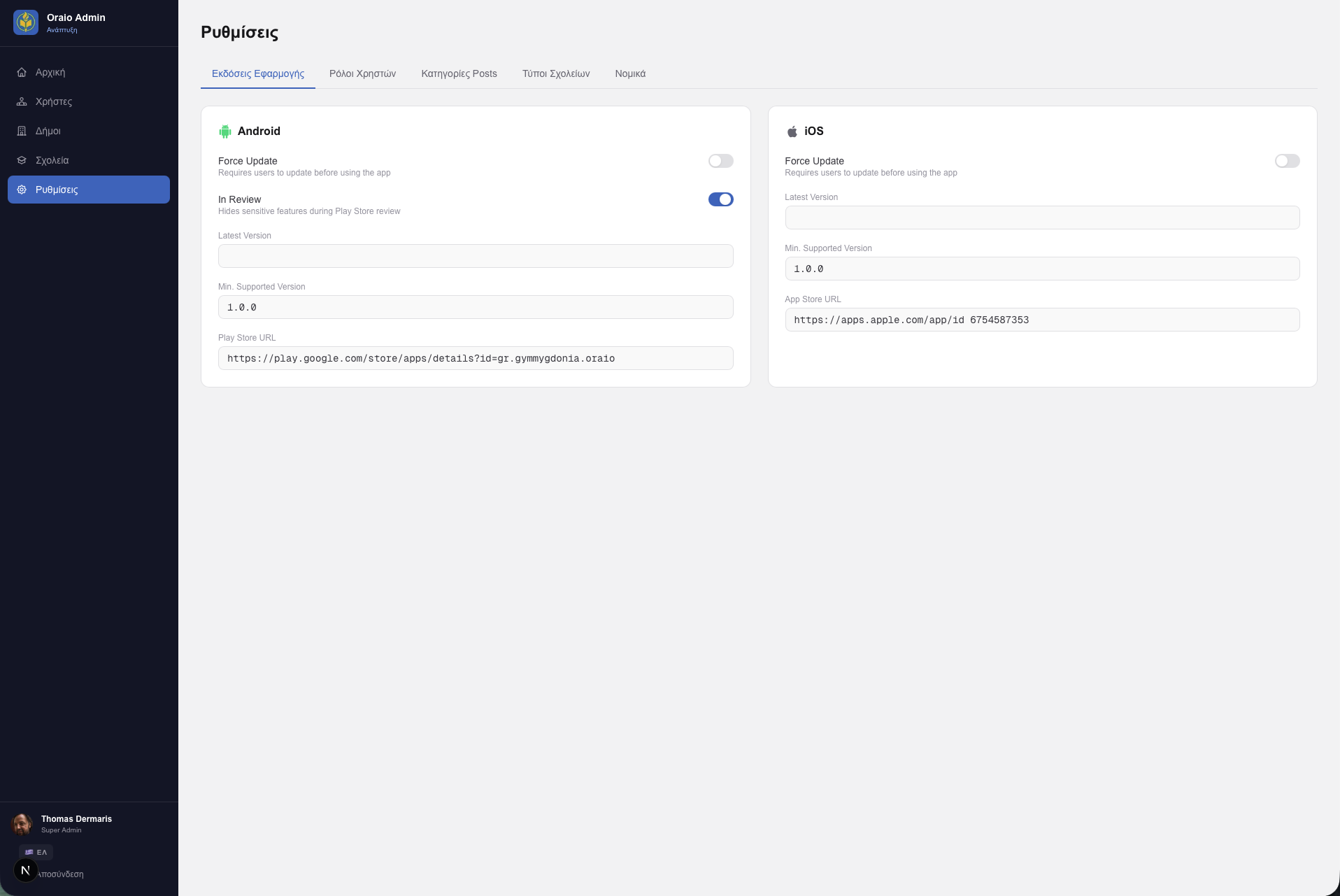Click the Android Latest Version field
Image resolution: width=1340 pixels, height=896 pixels.
coord(476,256)
